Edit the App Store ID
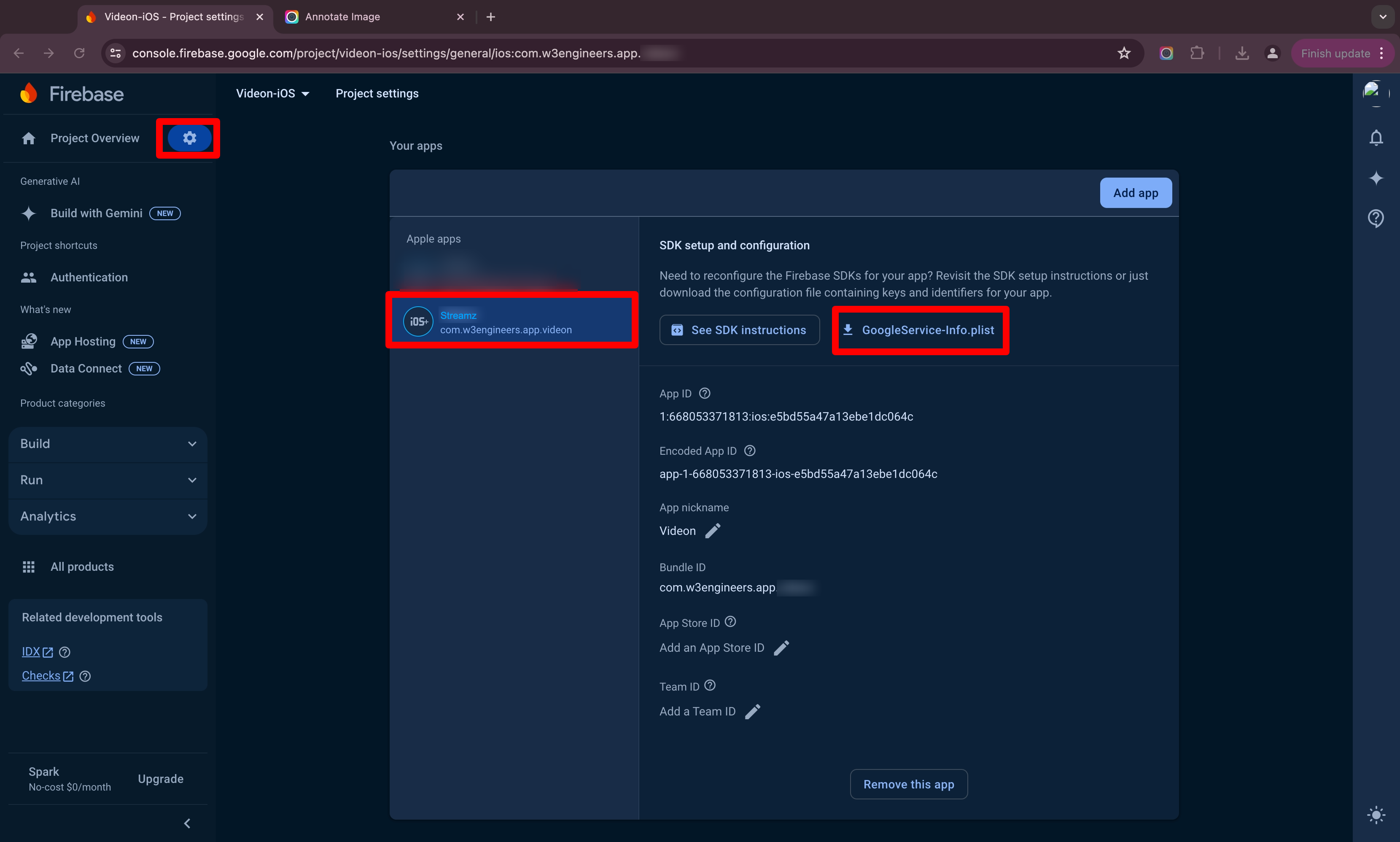 (781, 648)
